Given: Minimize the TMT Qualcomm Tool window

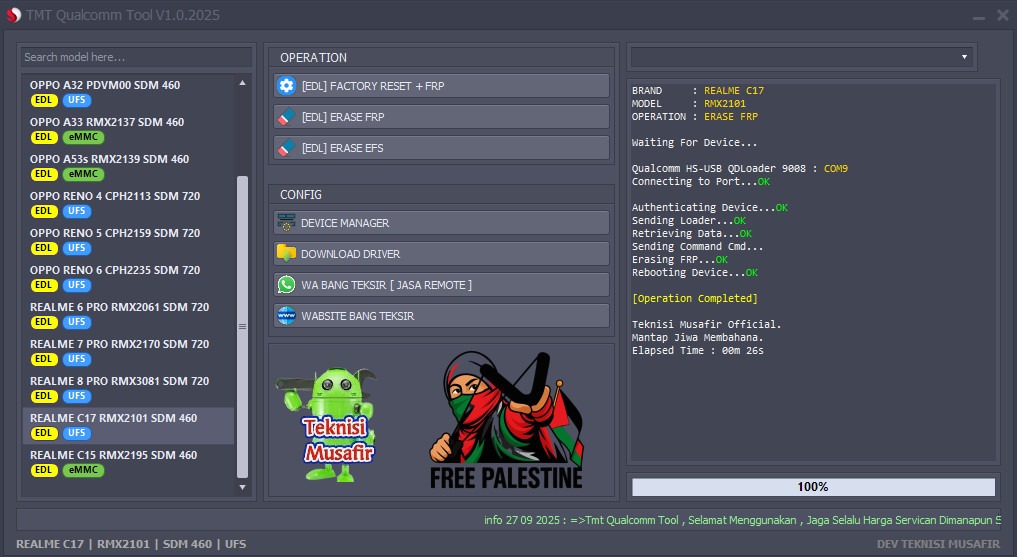Looking at the screenshot, I should tap(979, 16).
